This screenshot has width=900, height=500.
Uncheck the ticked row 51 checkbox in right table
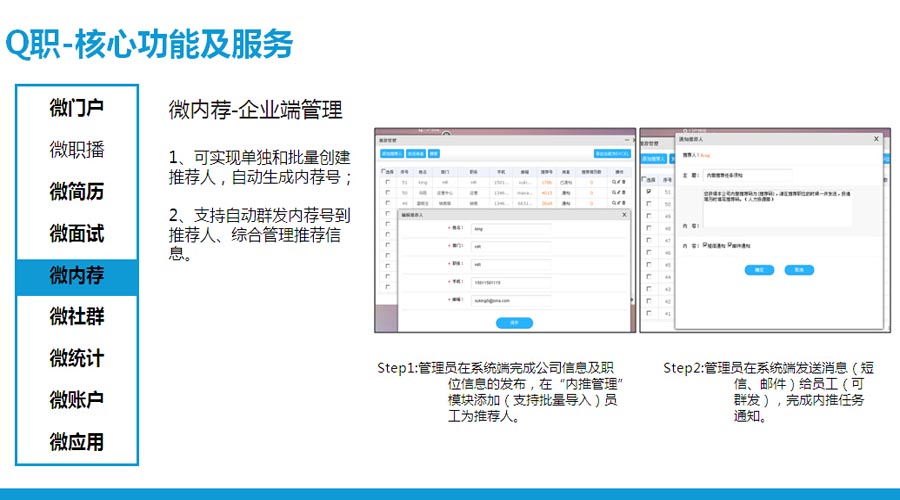649,191
